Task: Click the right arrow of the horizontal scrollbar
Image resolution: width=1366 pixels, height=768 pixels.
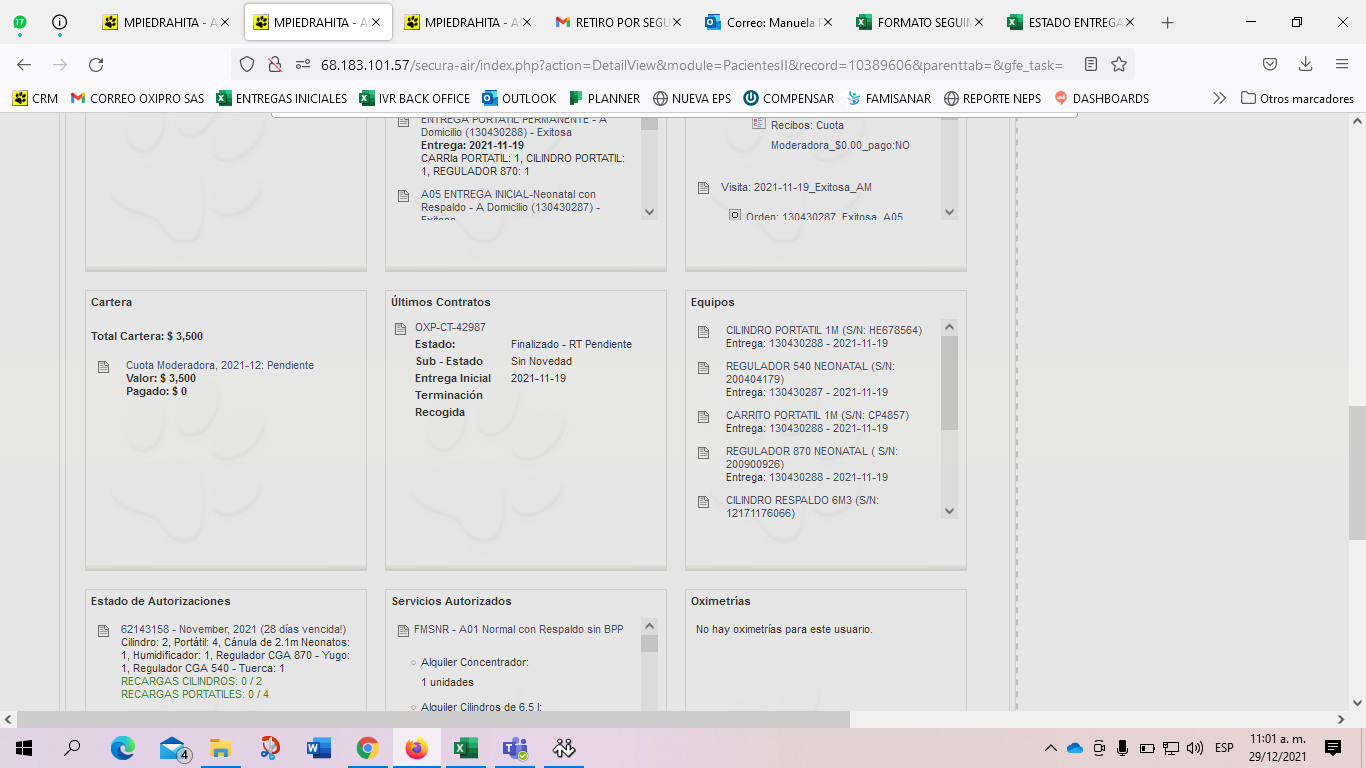Action: [x=1340, y=719]
